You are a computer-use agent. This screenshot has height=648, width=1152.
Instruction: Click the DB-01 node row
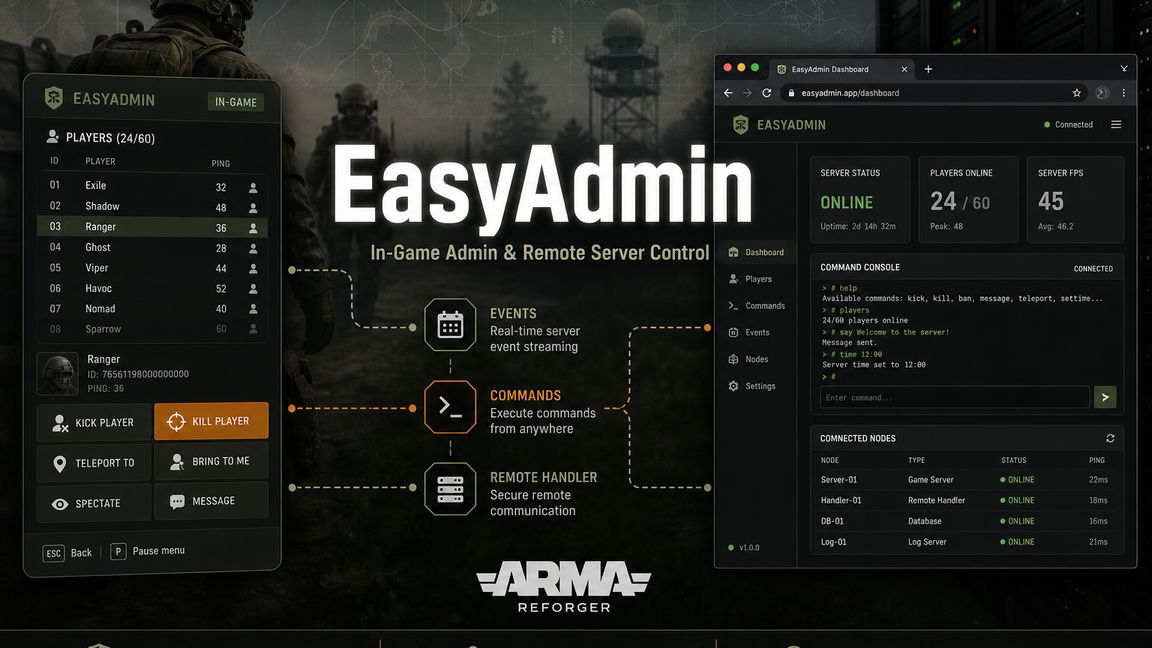point(966,521)
